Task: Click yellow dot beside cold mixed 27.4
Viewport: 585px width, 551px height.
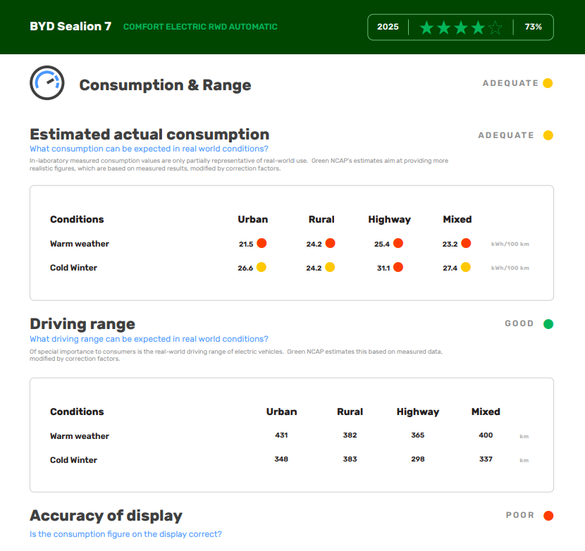Action: 466,267
